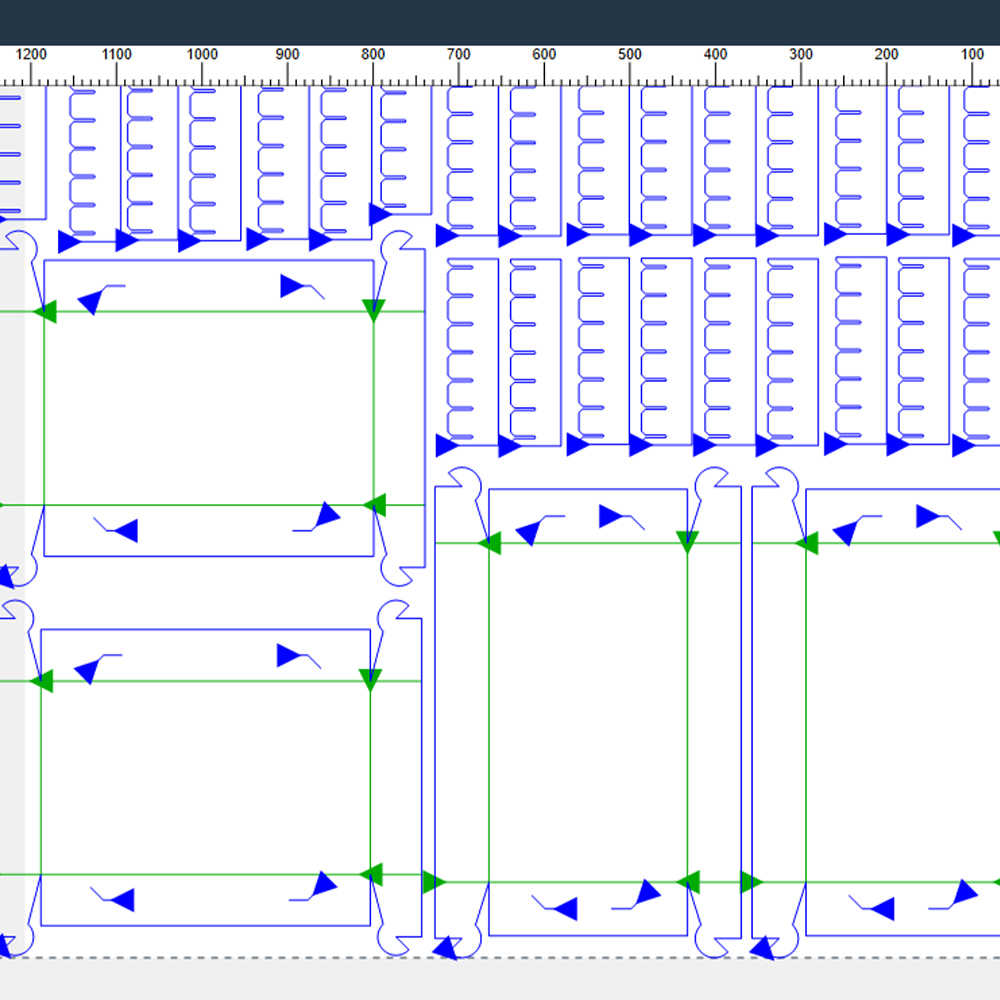Click the dark title bar above the ruler
1000x1000 pixels.
coord(500,22)
